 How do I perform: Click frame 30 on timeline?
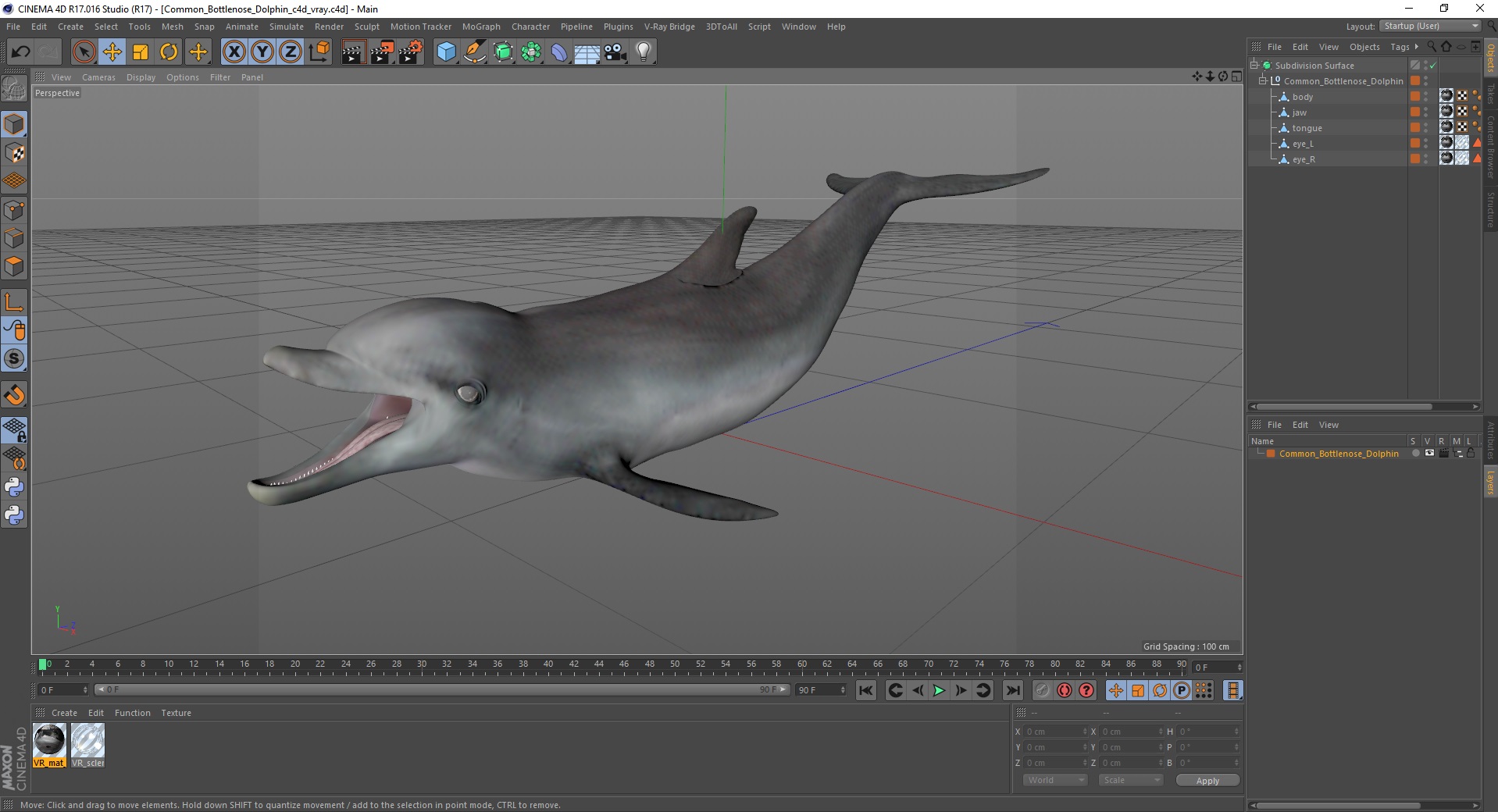[x=422, y=665]
